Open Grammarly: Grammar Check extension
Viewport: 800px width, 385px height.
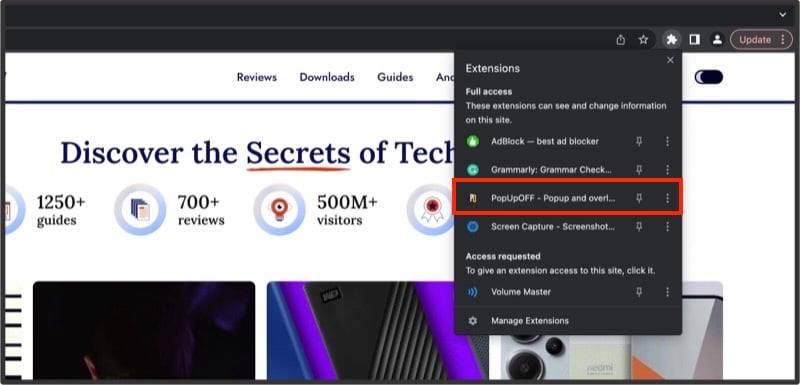click(551, 169)
